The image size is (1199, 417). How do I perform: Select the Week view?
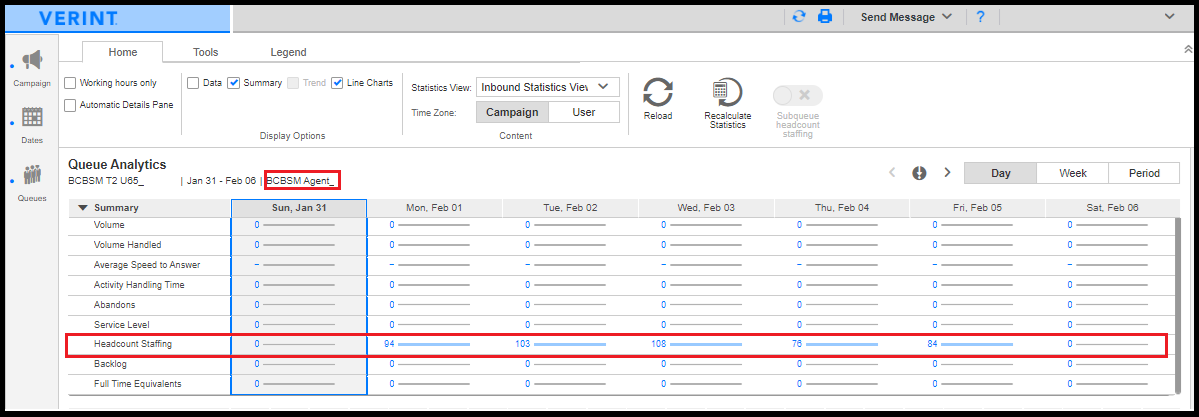[1073, 173]
